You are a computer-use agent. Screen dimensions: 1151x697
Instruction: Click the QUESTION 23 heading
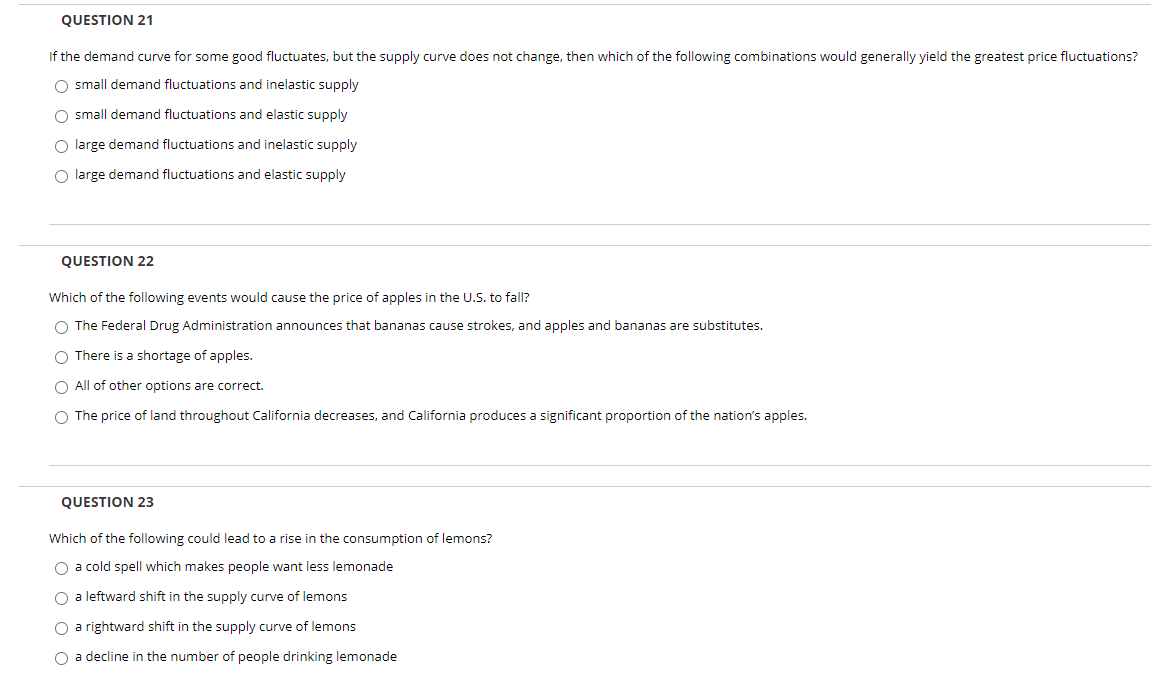107,502
